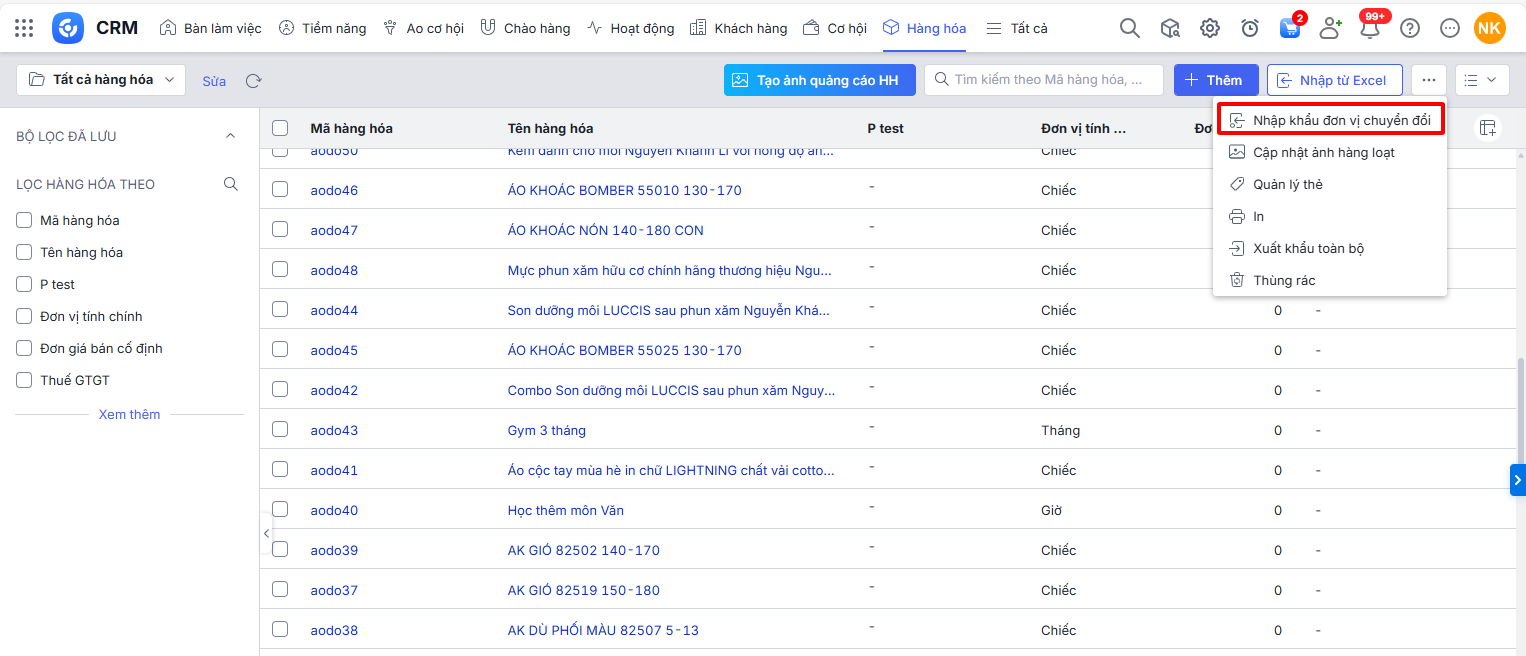Click the refresh icon next to Sửa
The width and height of the screenshot is (1526, 656).
pos(254,80)
